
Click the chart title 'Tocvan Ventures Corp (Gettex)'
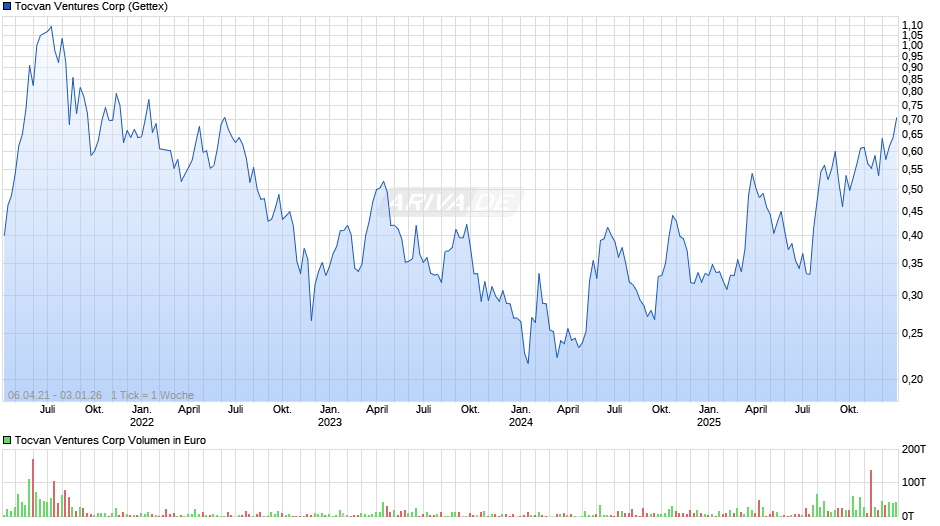click(x=91, y=7)
